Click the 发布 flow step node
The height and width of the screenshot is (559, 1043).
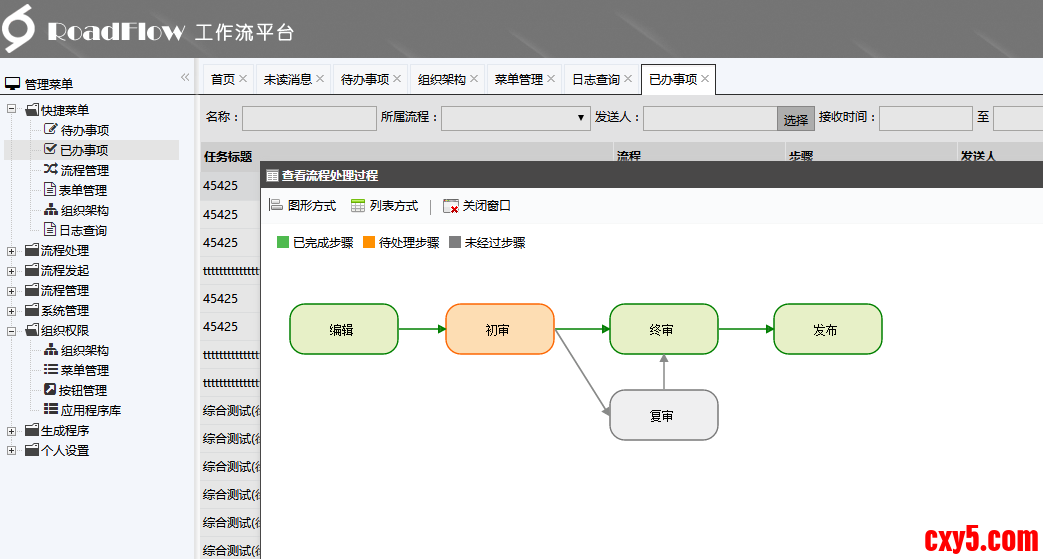(827, 329)
